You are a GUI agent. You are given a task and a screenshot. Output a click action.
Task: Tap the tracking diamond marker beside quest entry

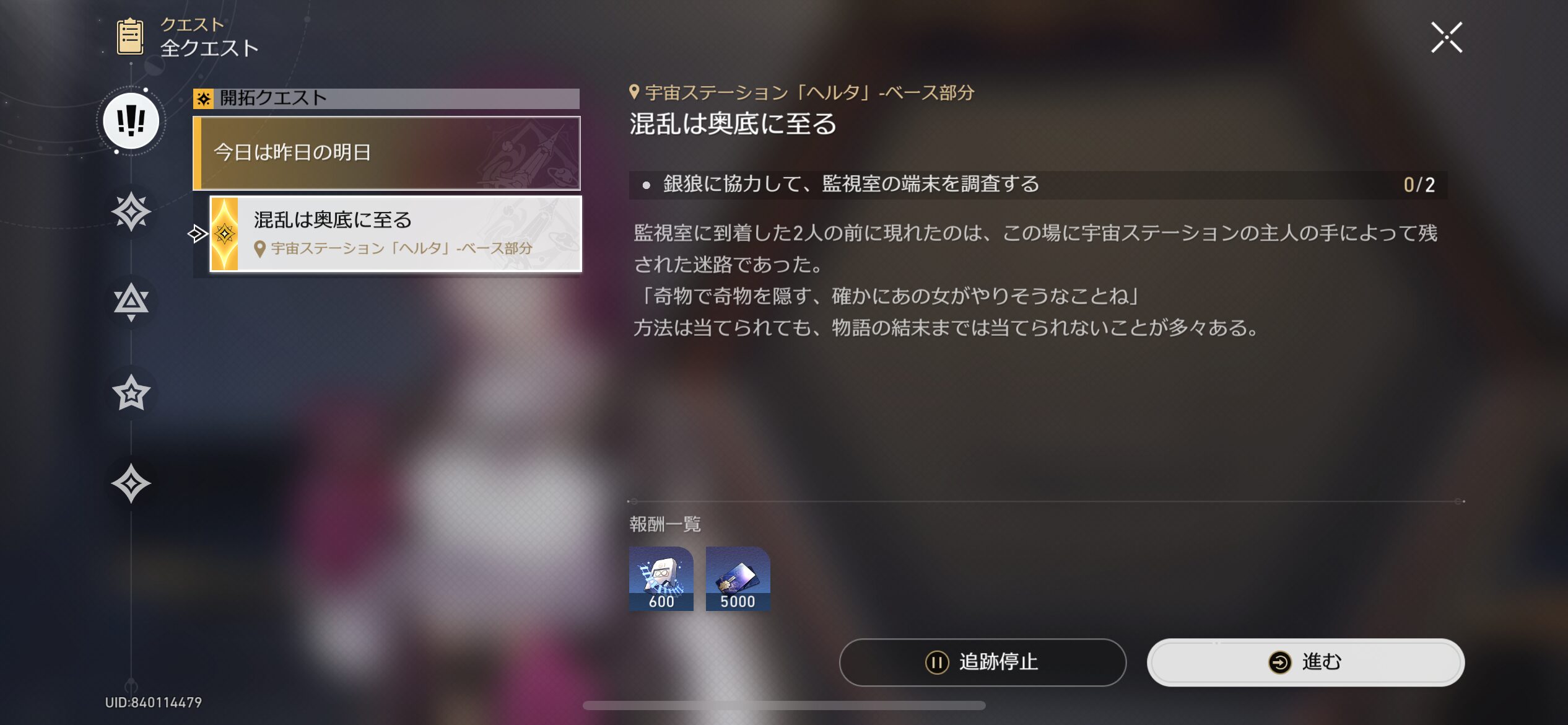click(198, 234)
